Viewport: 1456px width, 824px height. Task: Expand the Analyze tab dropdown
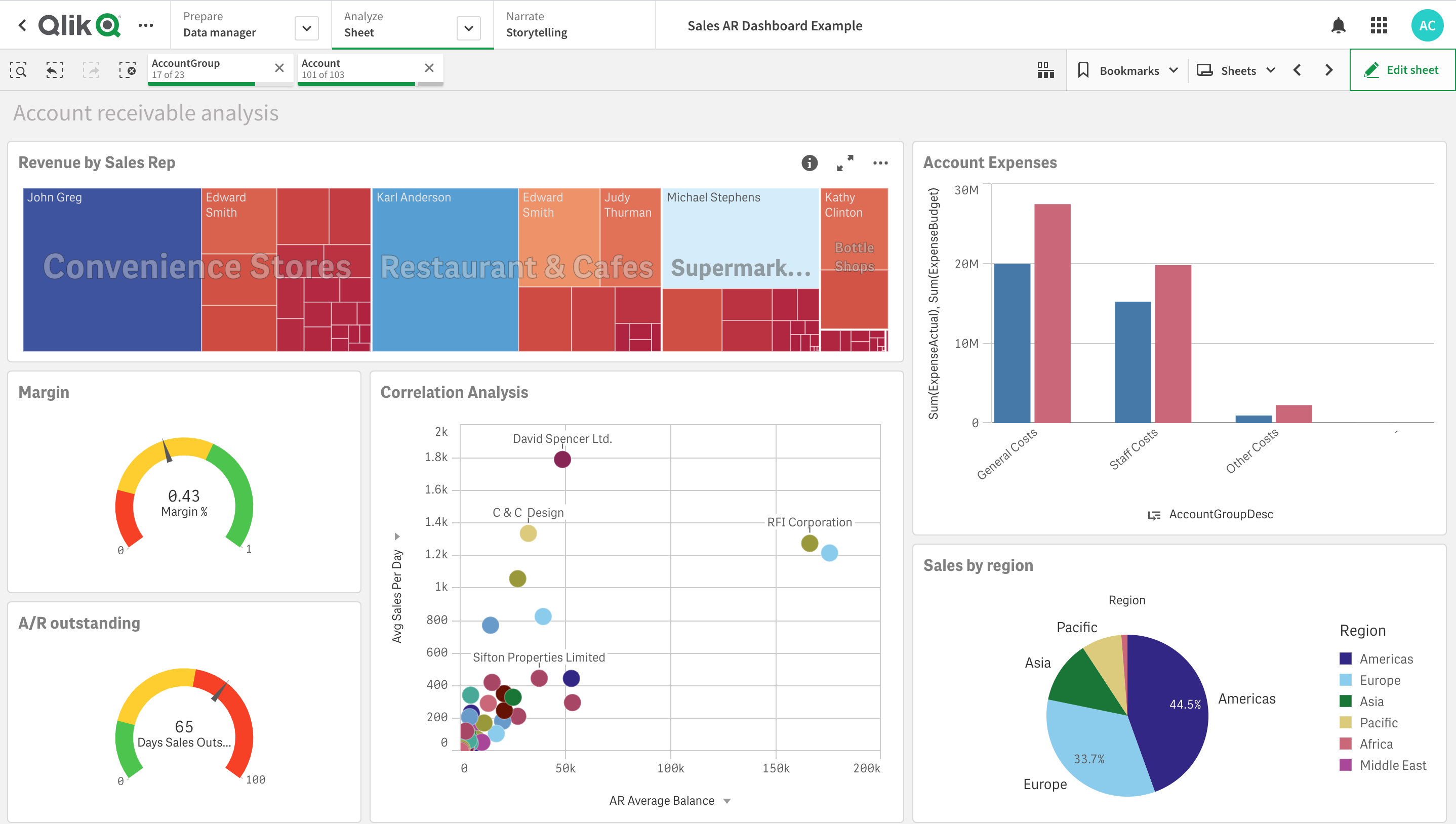click(468, 26)
